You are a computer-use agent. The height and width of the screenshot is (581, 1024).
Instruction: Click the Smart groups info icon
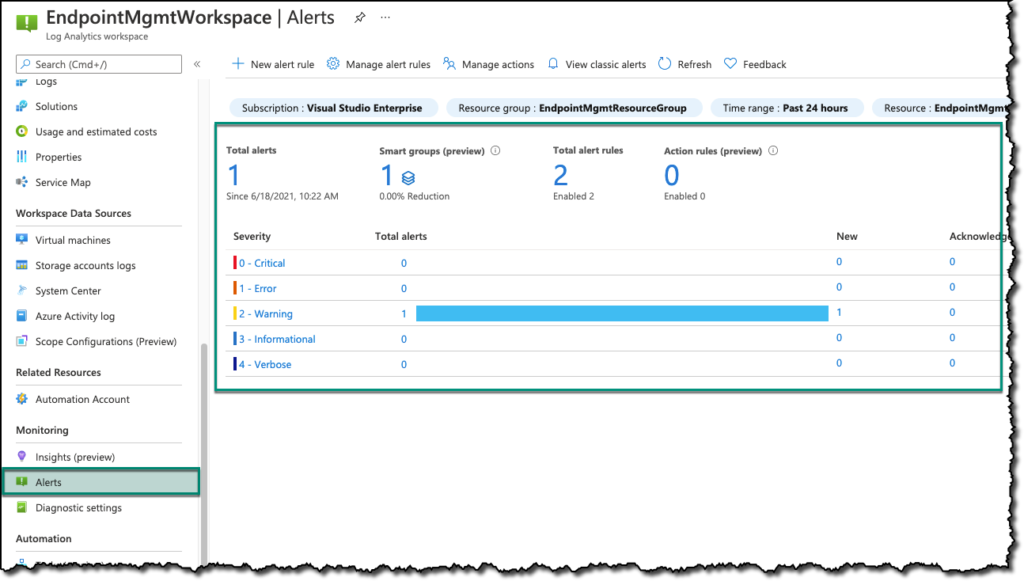click(495, 151)
